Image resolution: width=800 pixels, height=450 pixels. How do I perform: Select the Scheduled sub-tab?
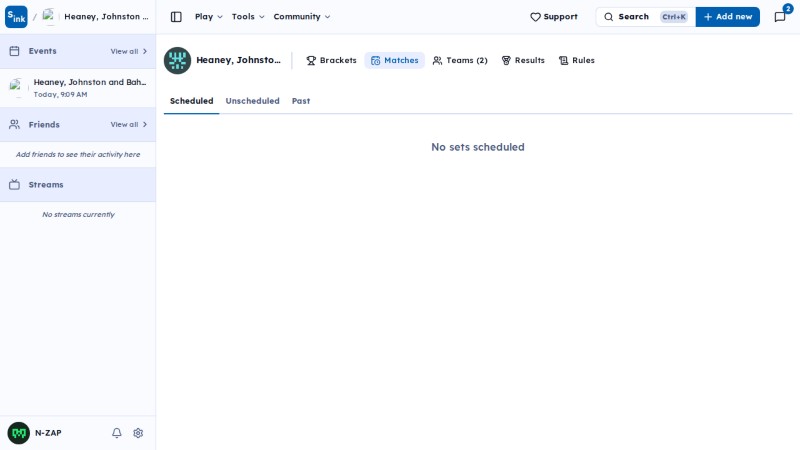(191, 101)
